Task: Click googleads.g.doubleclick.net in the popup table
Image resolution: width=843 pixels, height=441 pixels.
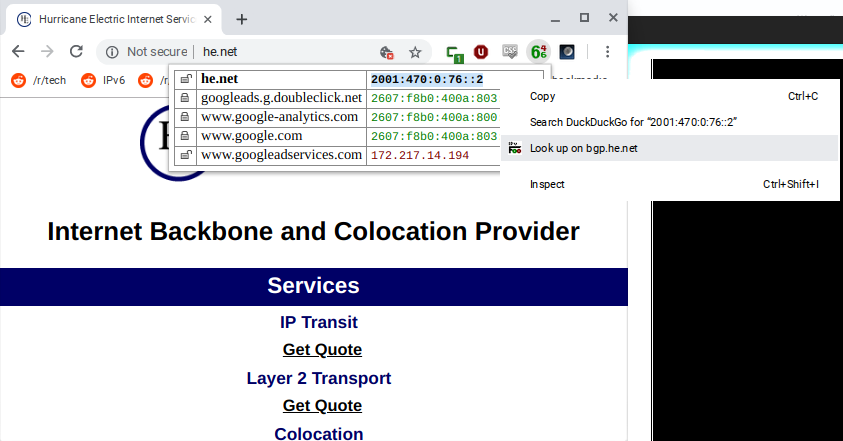Action: pos(281,98)
